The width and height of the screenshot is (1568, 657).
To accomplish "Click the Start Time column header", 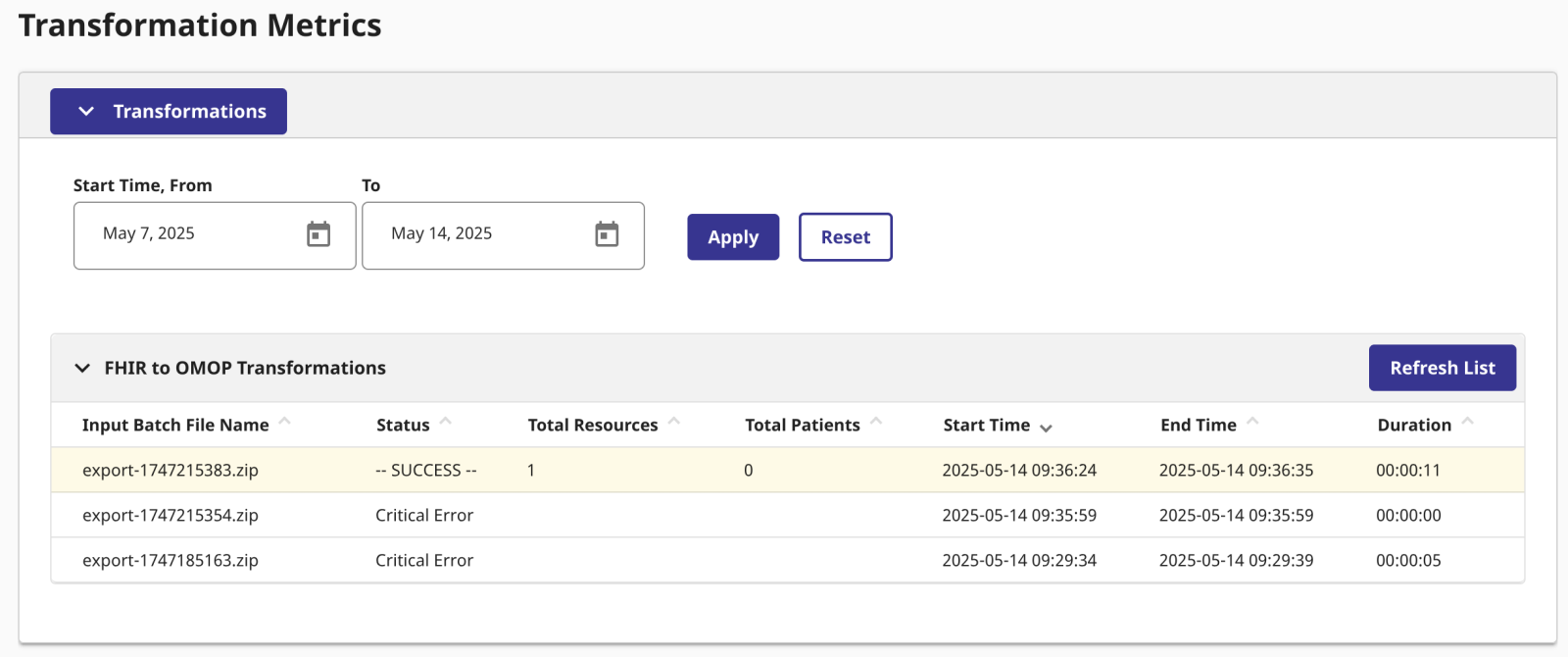I will click(x=986, y=426).
